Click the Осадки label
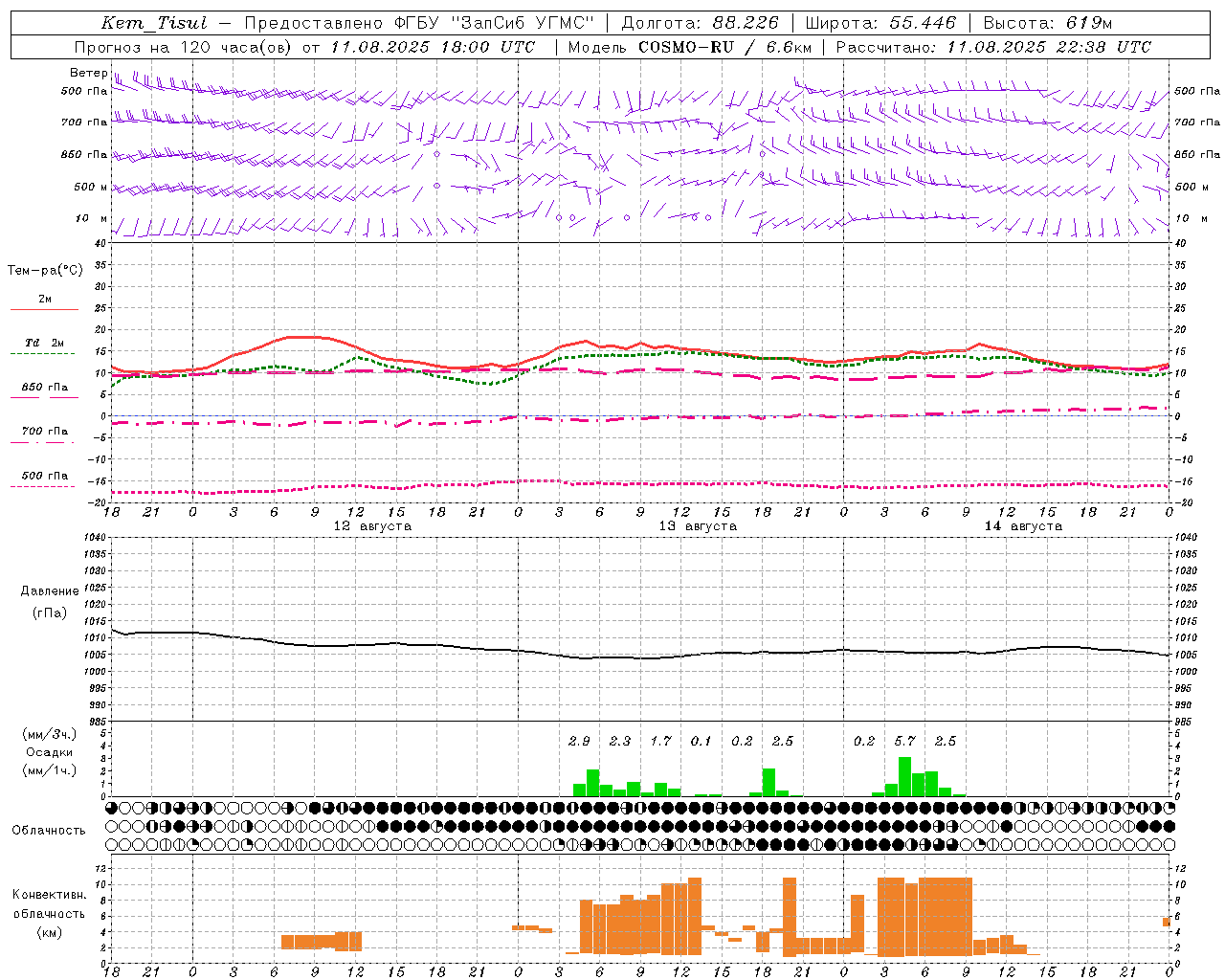This screenshot has width=1225, height=980. pos(50,752)
